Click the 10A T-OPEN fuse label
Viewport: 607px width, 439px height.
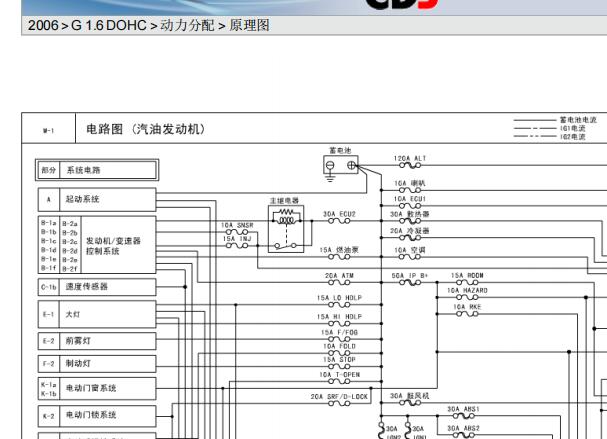(340, 375)
